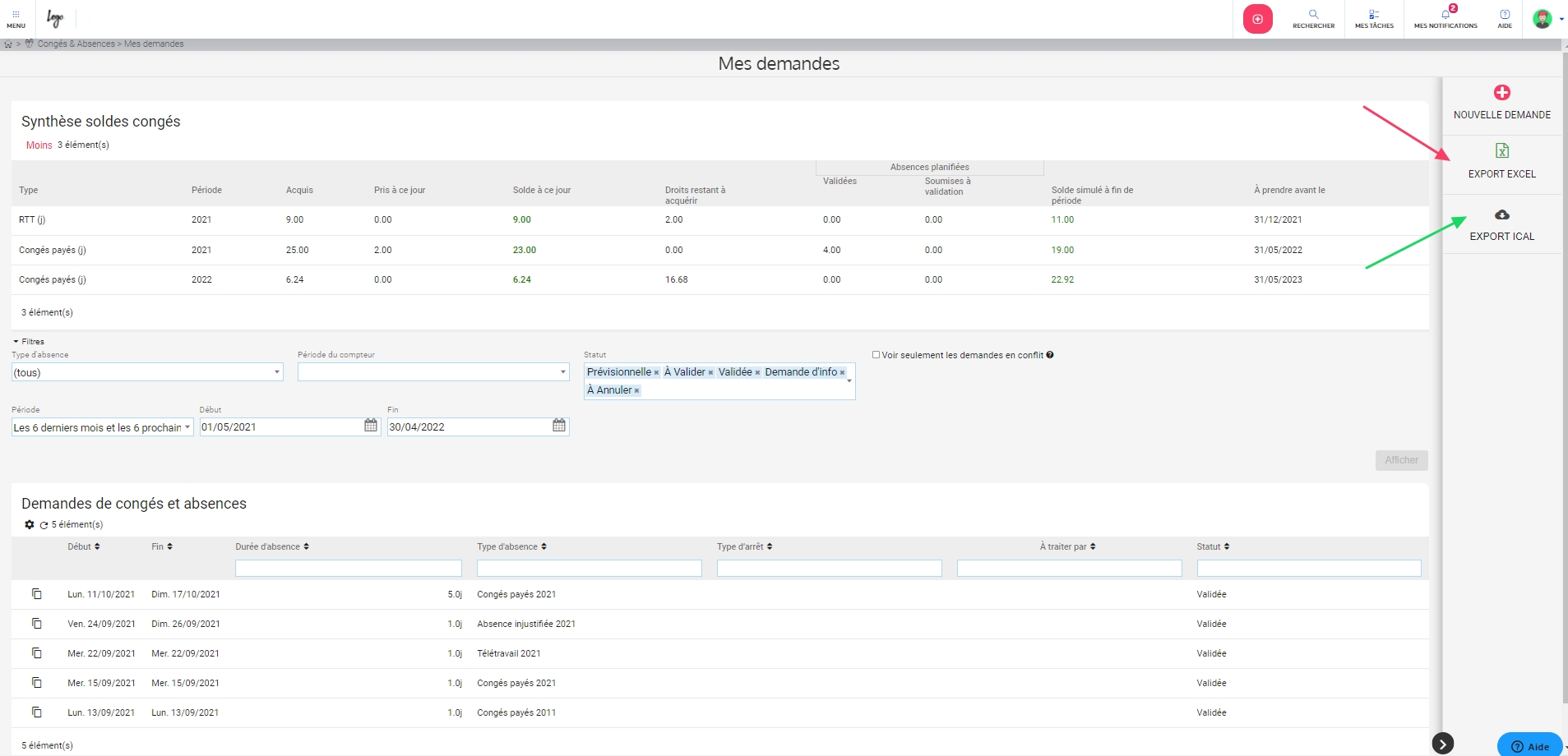Open the table settings gear icon

(30, 524)
